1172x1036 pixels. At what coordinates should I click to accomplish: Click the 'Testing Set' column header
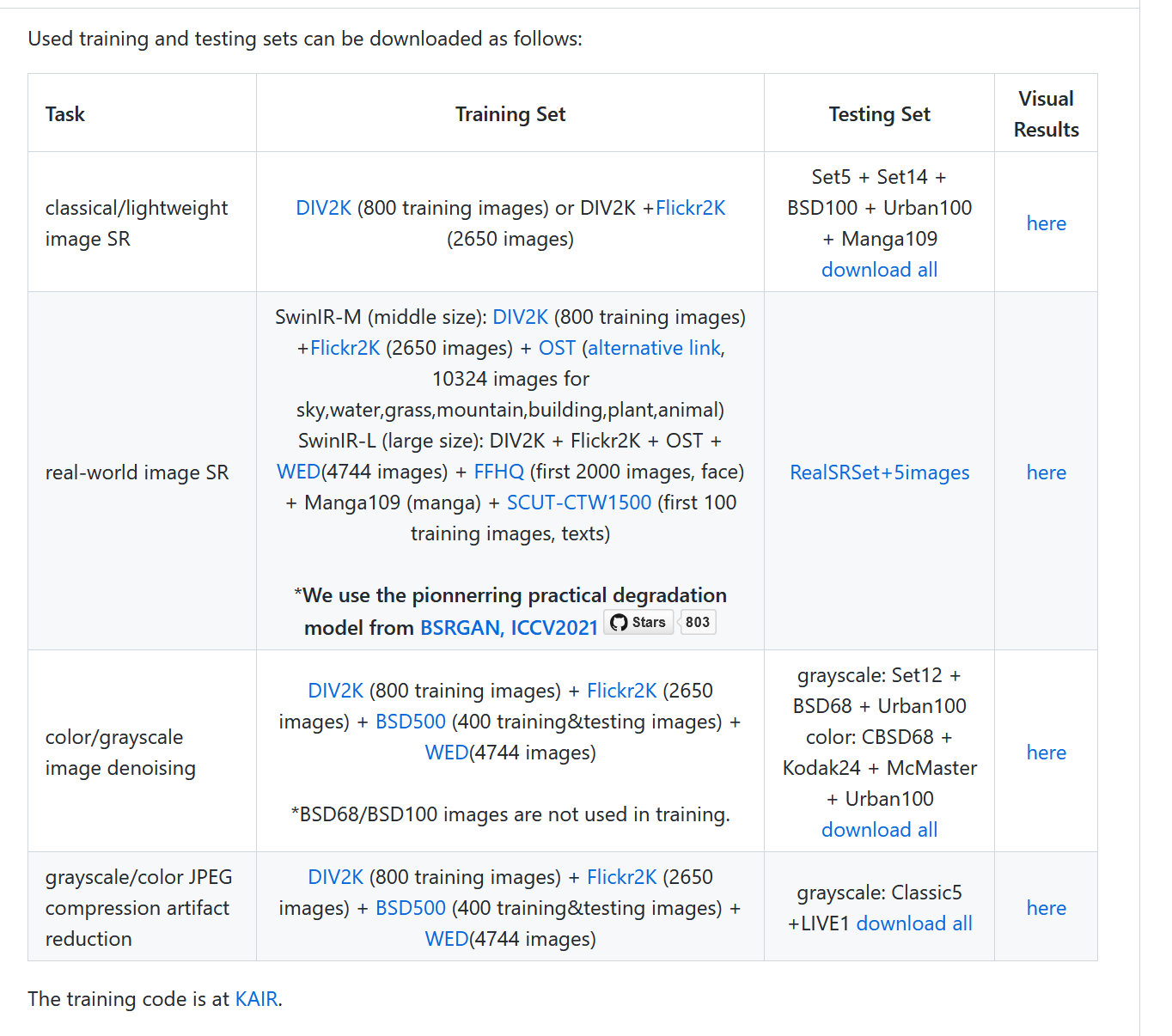tap(879, 114)
